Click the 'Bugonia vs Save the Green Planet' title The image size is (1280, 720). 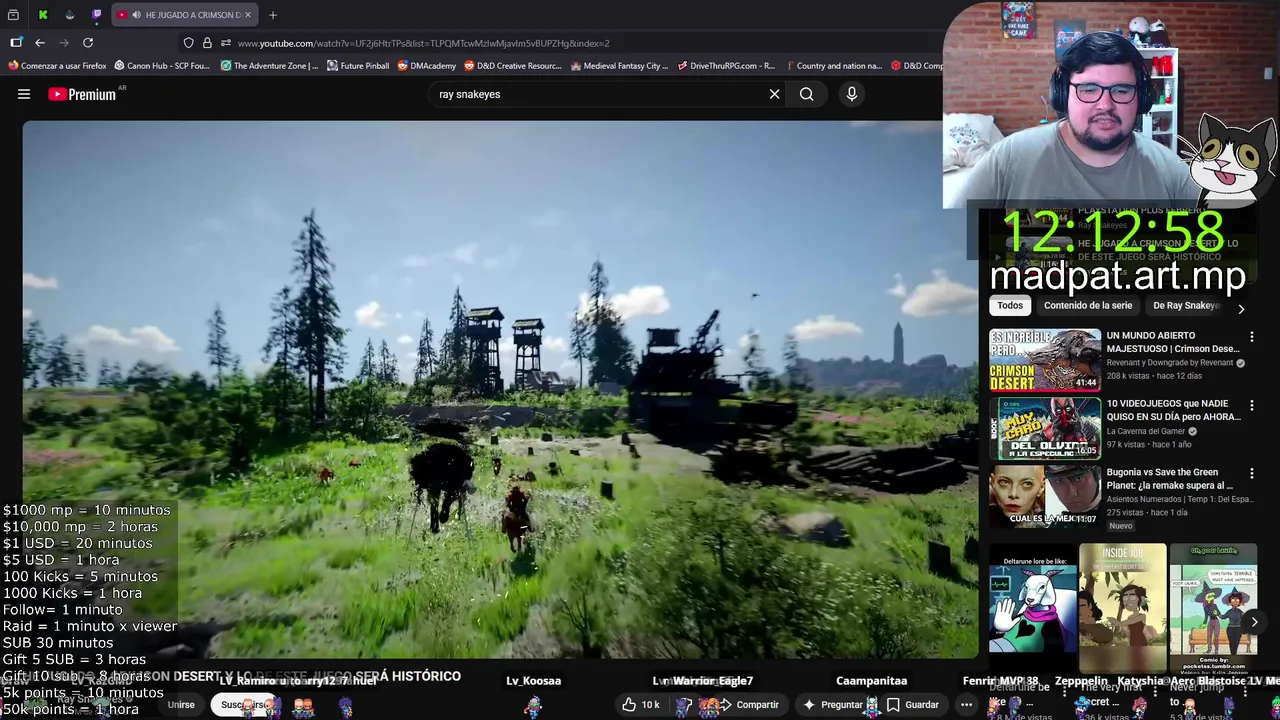pyautogui.click(x=1170, y=478)
